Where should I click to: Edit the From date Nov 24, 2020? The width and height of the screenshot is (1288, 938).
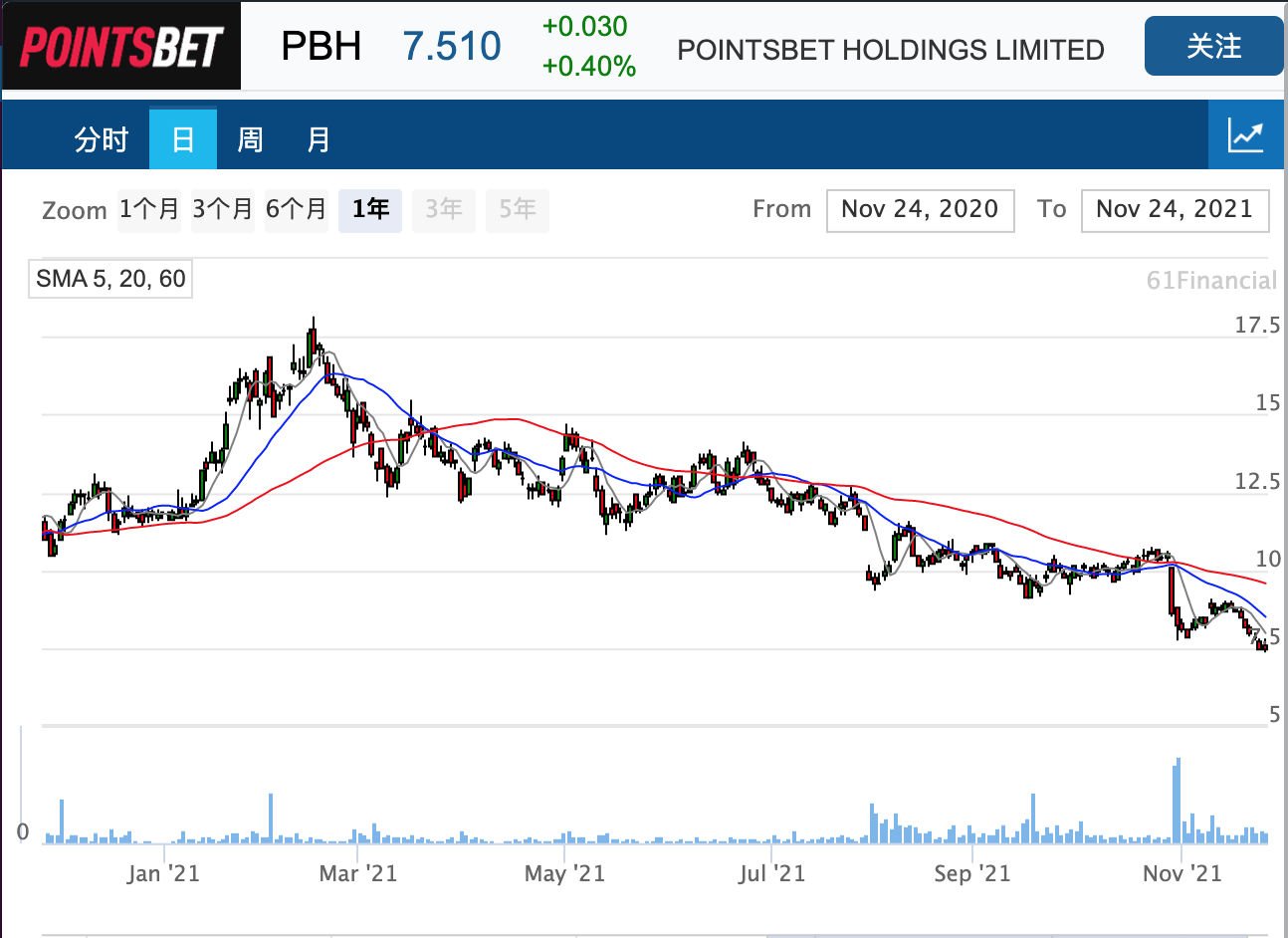[920, 210]
